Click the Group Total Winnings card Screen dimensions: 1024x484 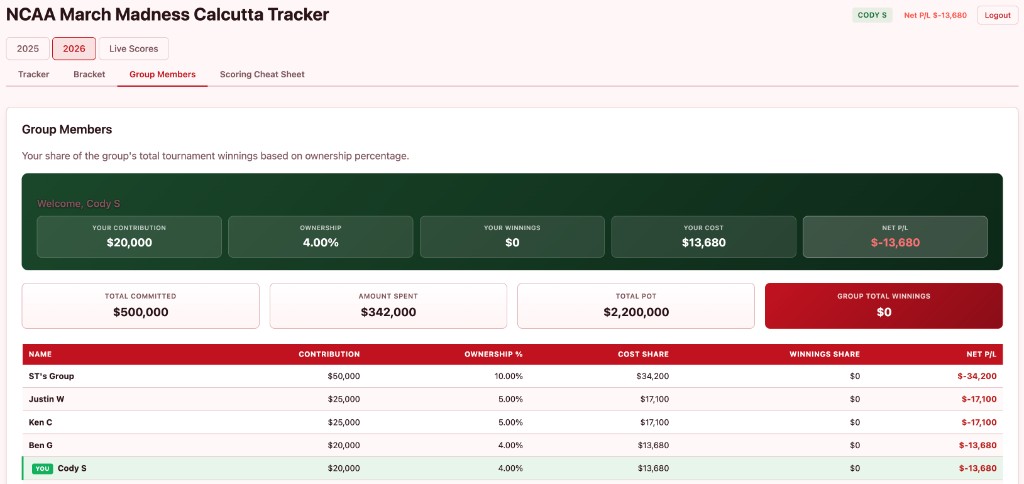point(883,305)
